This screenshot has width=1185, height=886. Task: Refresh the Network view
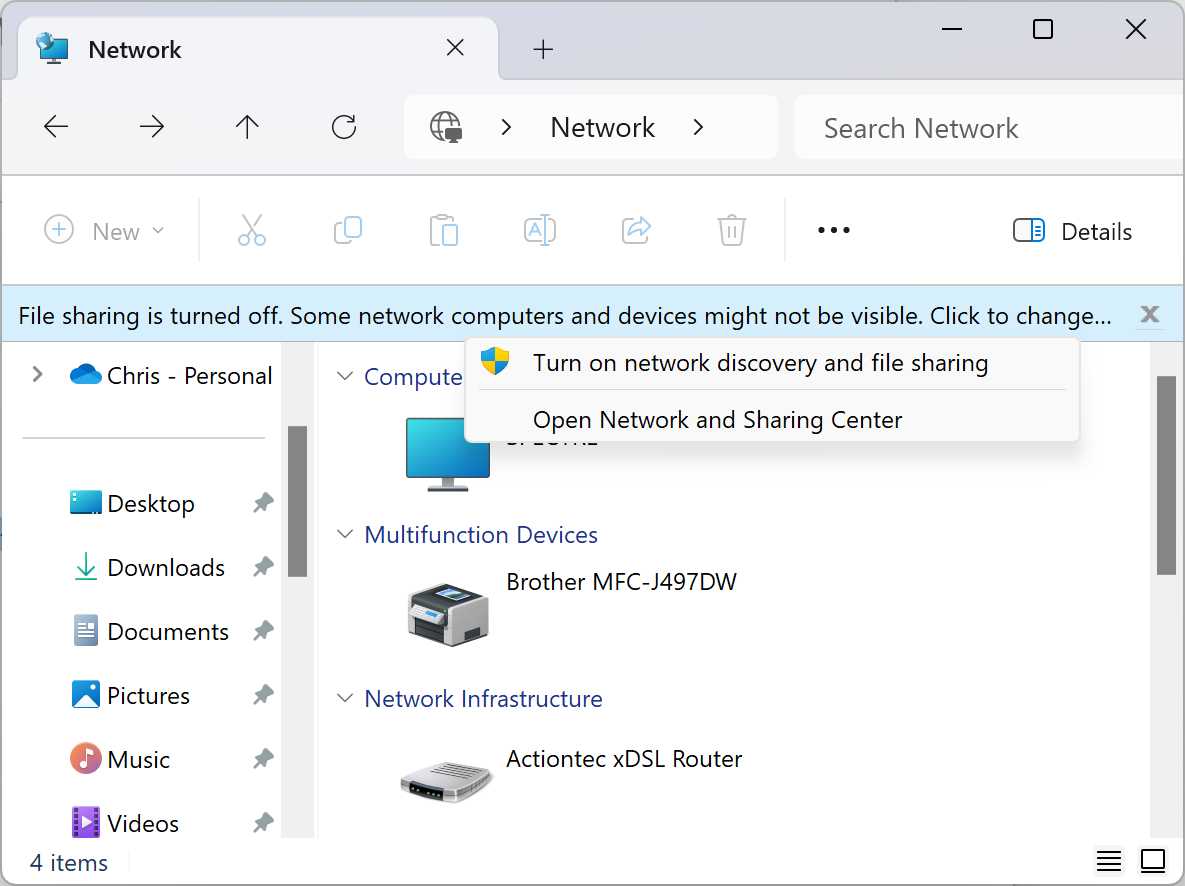point(344,127)
